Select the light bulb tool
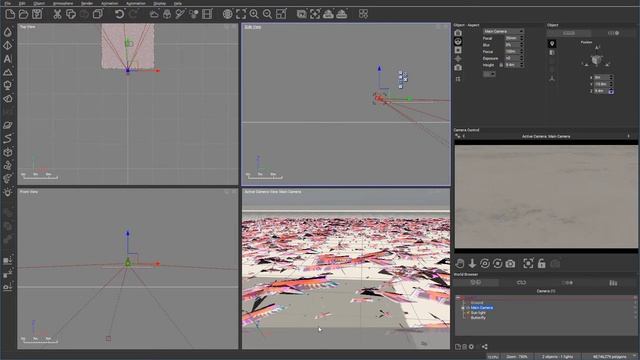The image size is (640, 360). pos(8,192)
